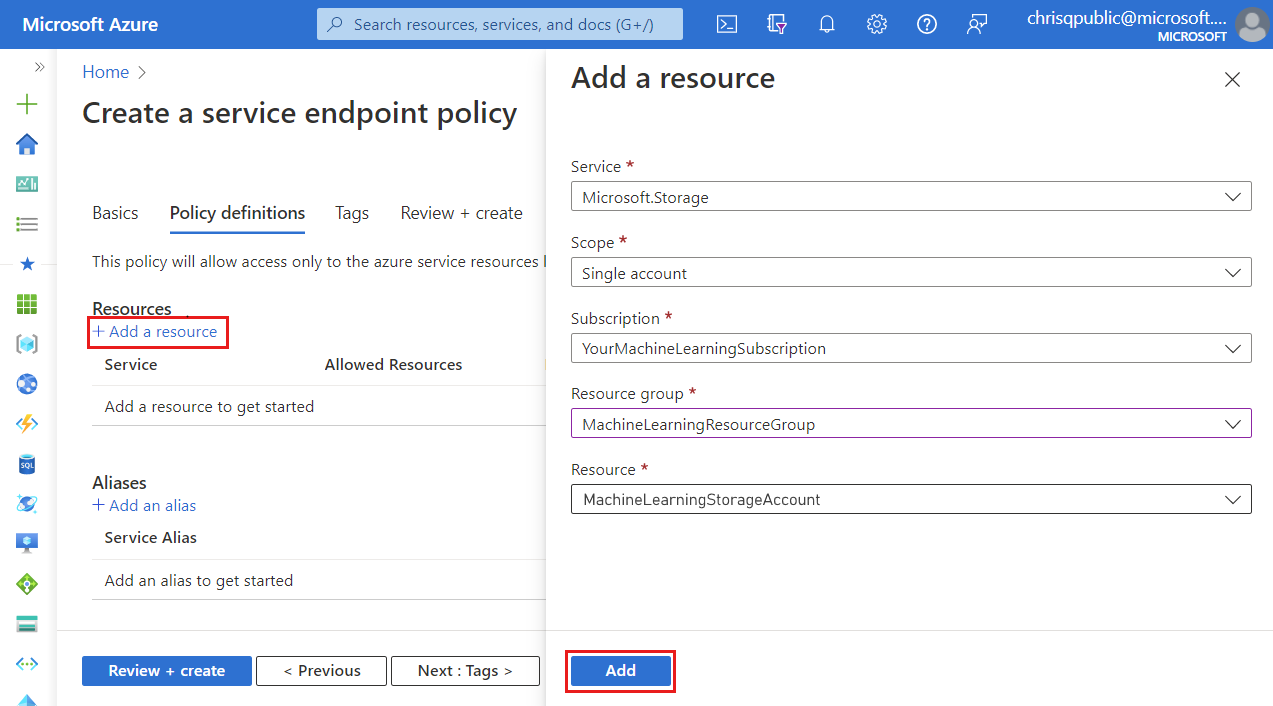Open the Favorites star in sidebar
Screen dimensions: 1273x706
(27, 264)
